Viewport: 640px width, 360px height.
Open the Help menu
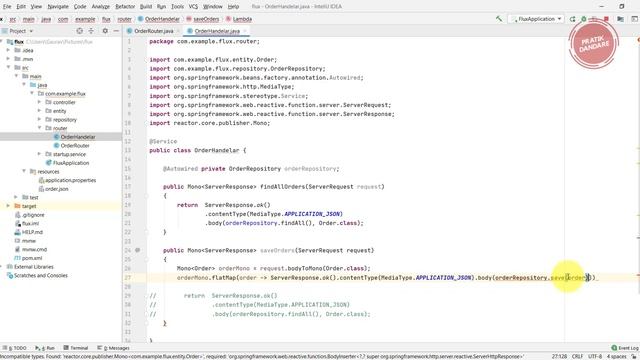pos(233,7)
